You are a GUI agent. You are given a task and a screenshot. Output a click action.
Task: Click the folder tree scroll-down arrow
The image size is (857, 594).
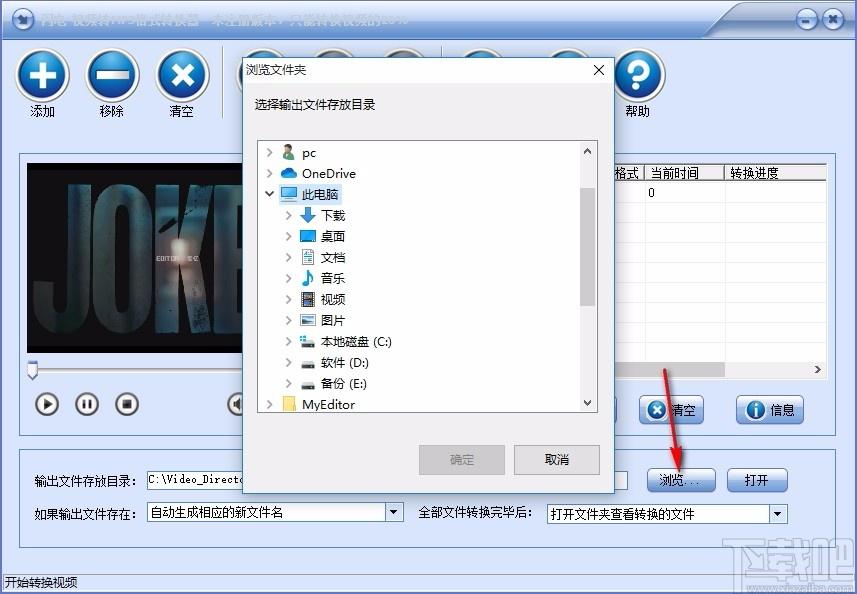coord(588,403)
